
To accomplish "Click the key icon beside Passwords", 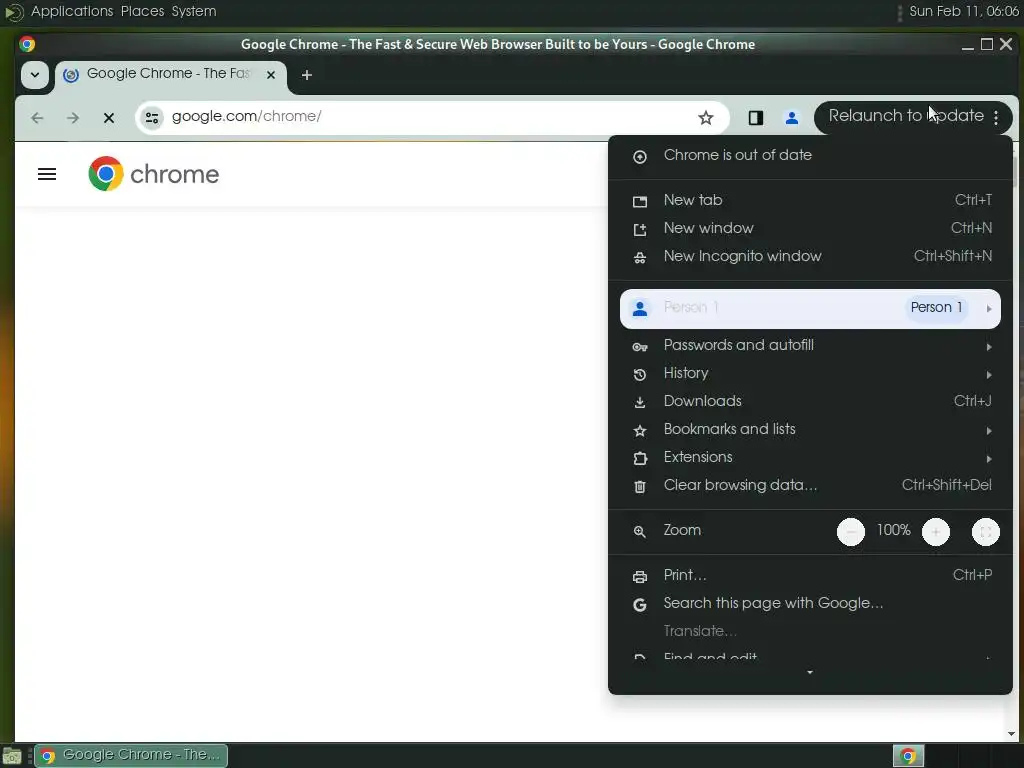I will pyautogui.click(x=640, y=347).
